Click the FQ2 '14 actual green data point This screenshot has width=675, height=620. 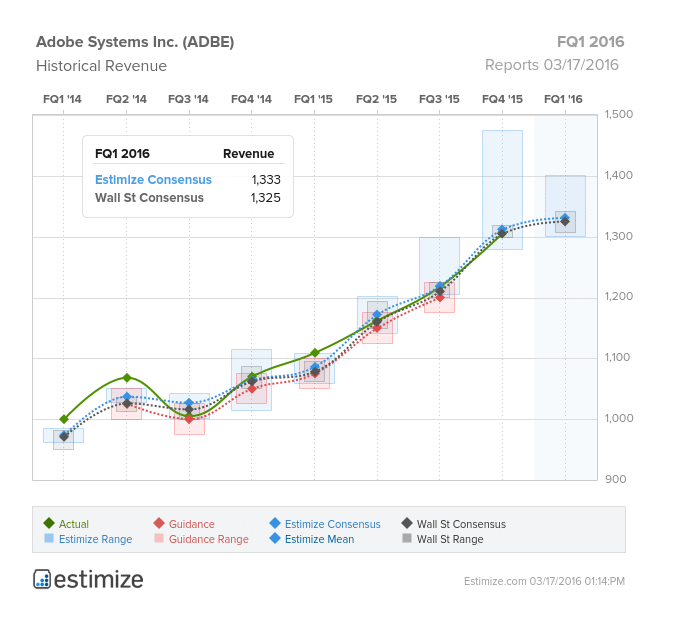click(x=127, y=378)
